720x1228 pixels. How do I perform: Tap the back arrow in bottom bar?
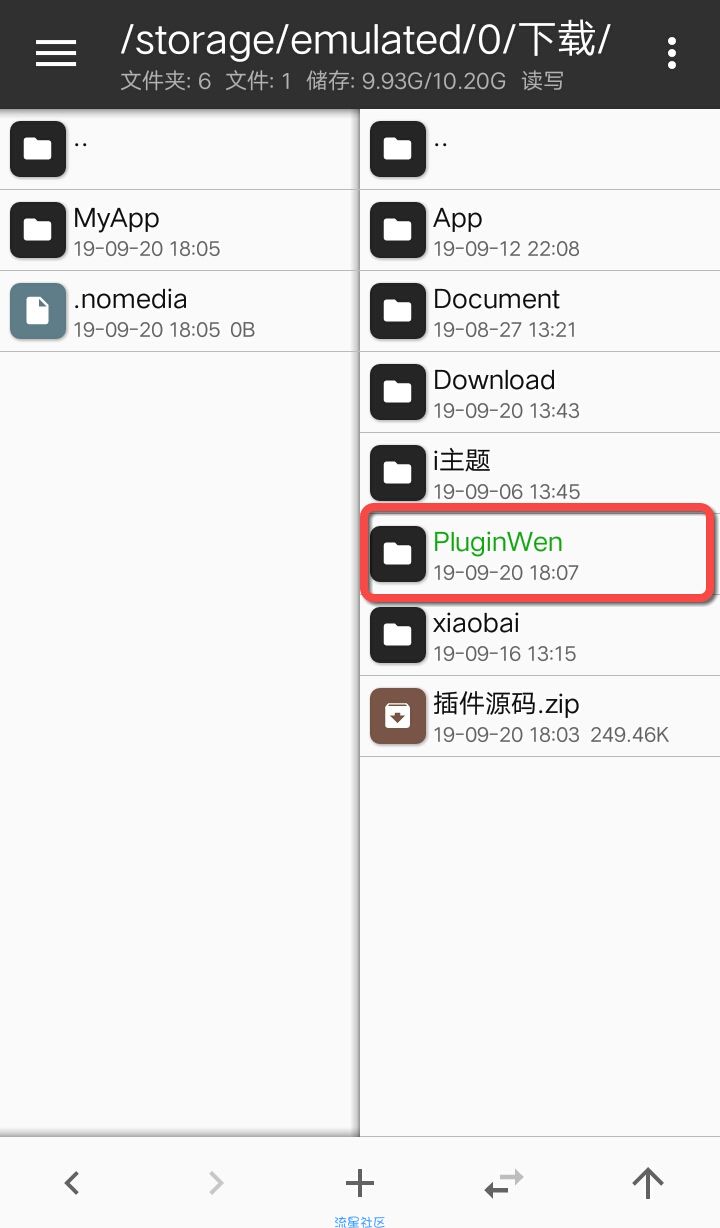[72, 1184]
